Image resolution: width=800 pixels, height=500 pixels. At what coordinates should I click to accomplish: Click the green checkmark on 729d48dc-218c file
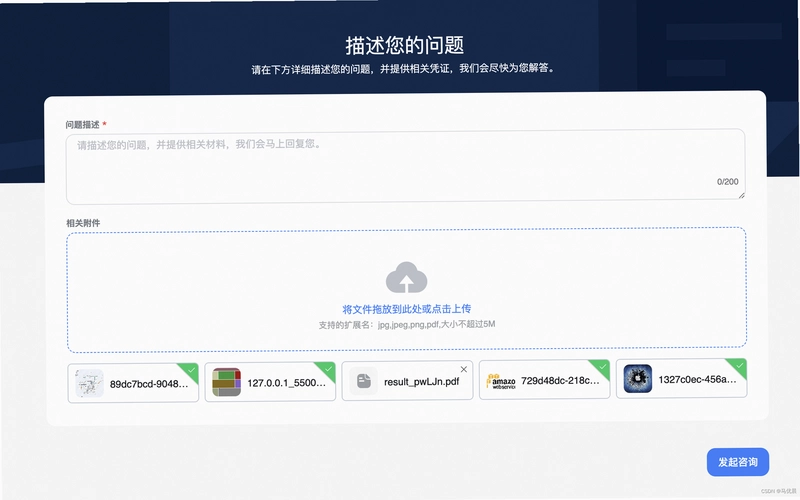click(602, 367)
